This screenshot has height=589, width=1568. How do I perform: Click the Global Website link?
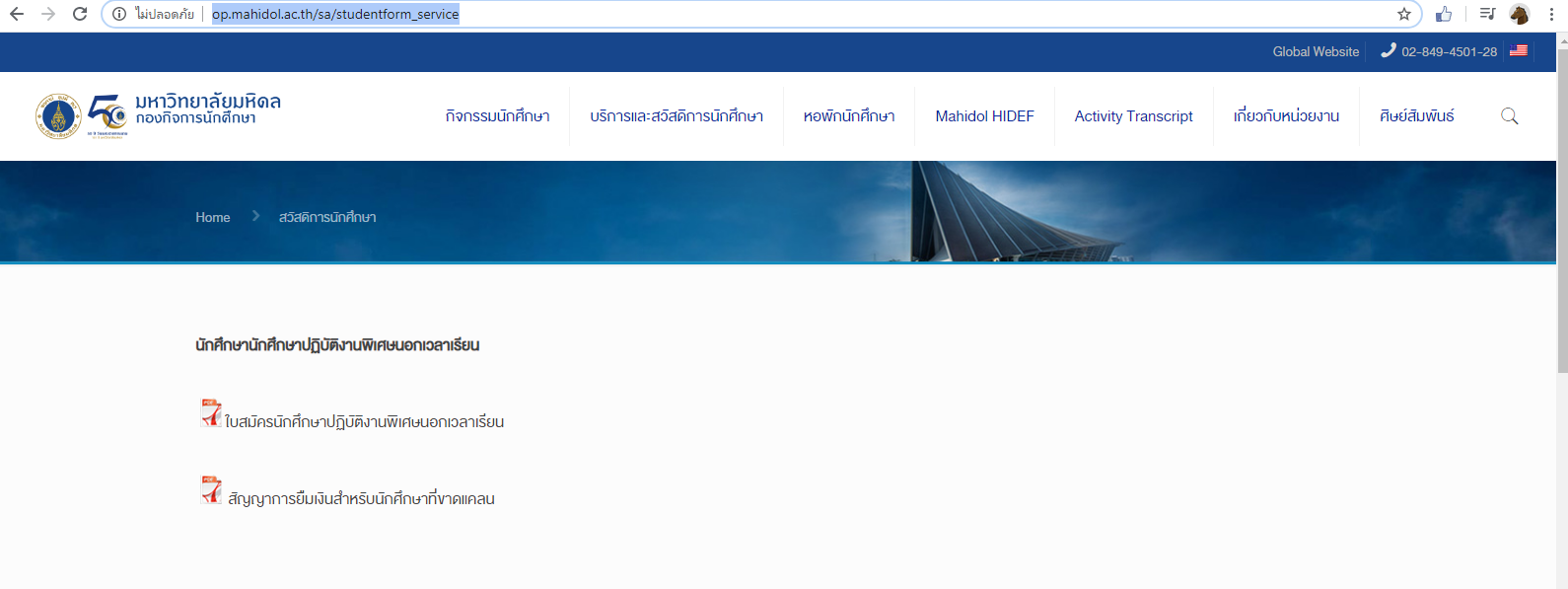tap(1316, 51)
